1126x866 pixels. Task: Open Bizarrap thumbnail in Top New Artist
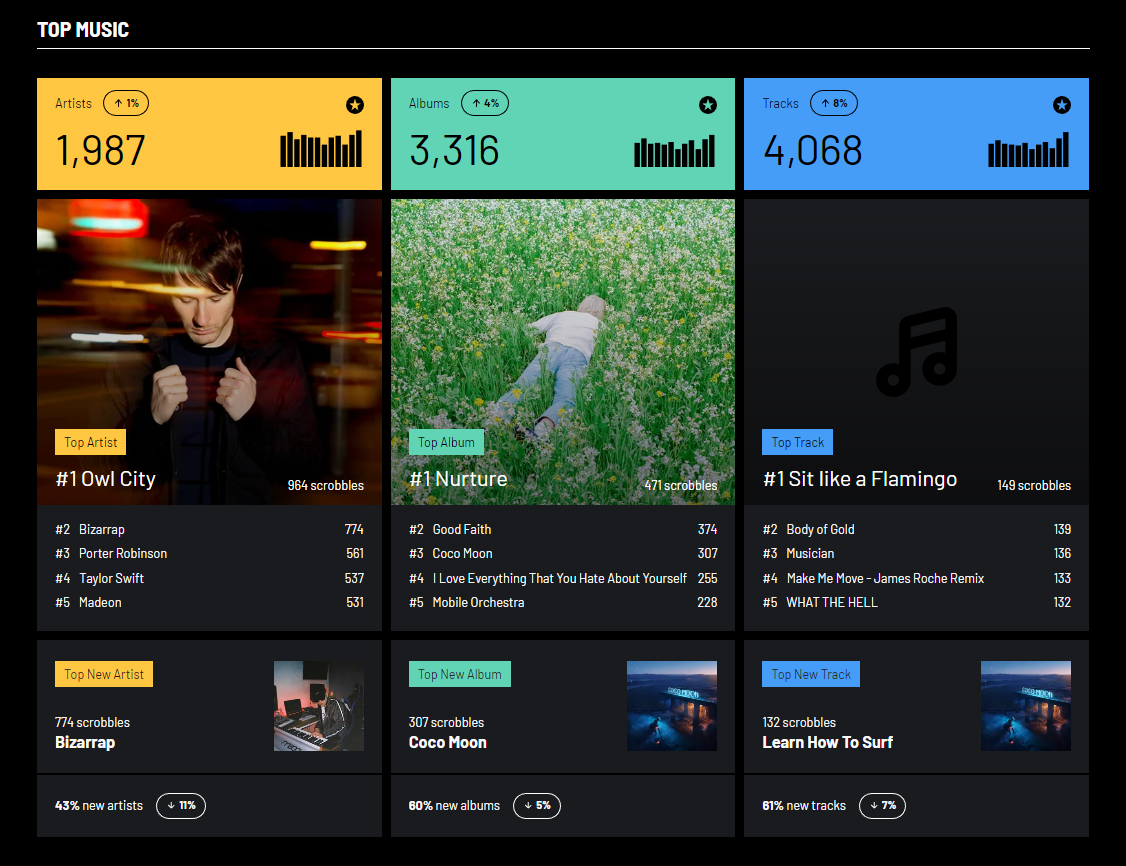pos(319,706)
